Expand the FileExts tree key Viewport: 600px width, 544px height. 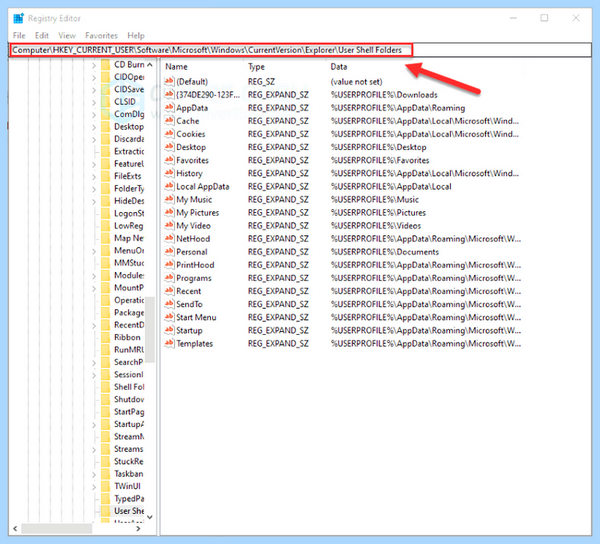(x=94, y=177)
